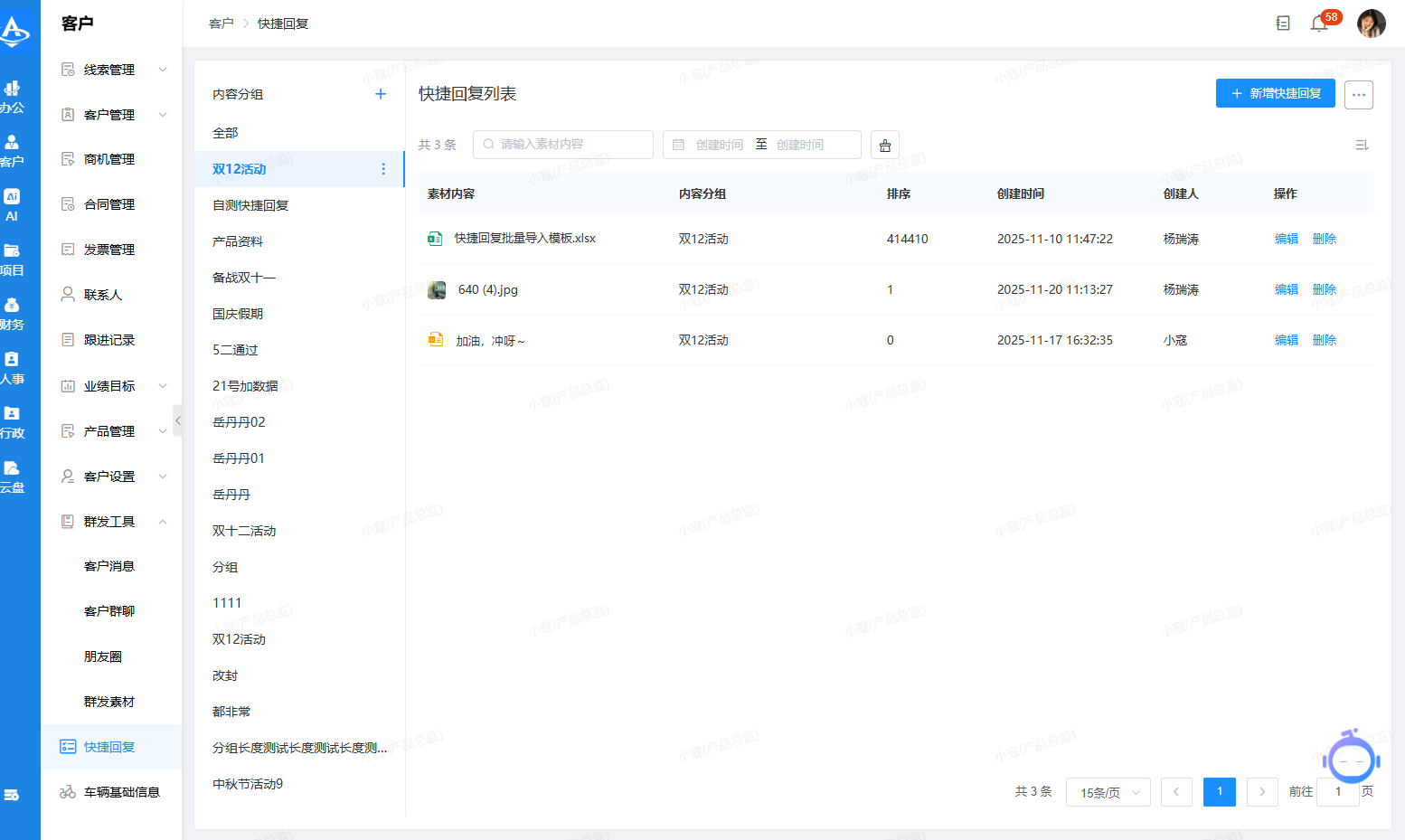Viewport: 1405px width, 840px height.
Task: Click 编辑 for 640 (4).jpg row
Action: coord(1286,289)
